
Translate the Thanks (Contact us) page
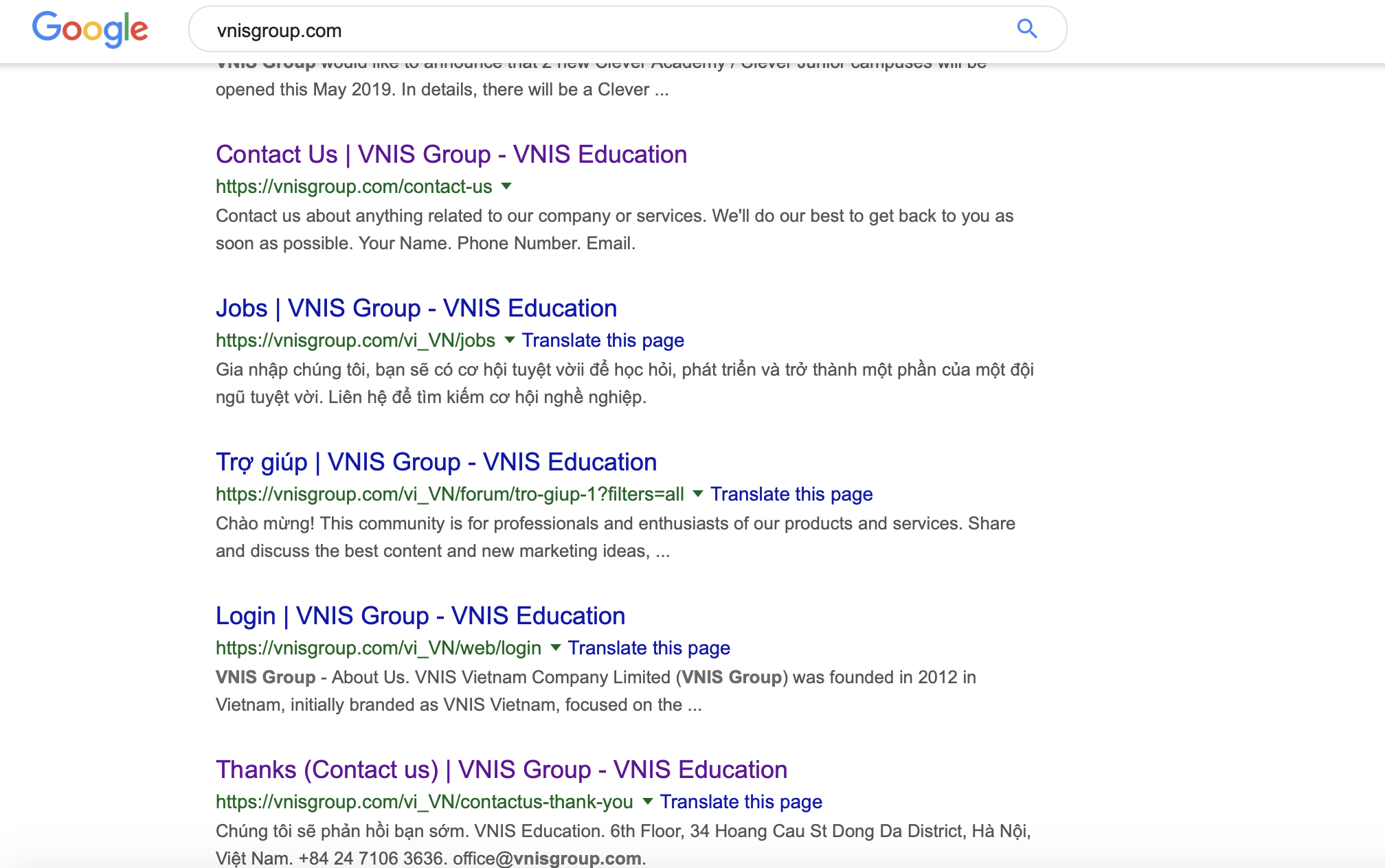coord(741,802)
